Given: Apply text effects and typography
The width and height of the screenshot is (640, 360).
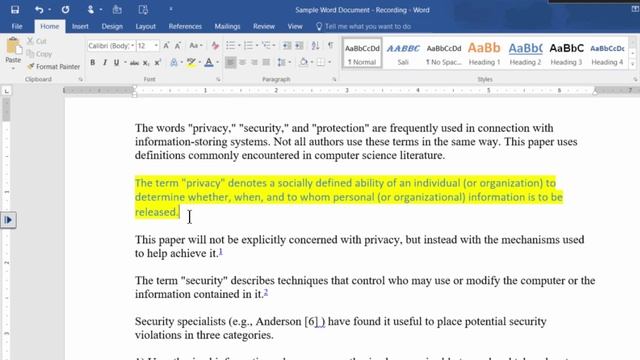Looking at the screenshot, I should (173, 62).
